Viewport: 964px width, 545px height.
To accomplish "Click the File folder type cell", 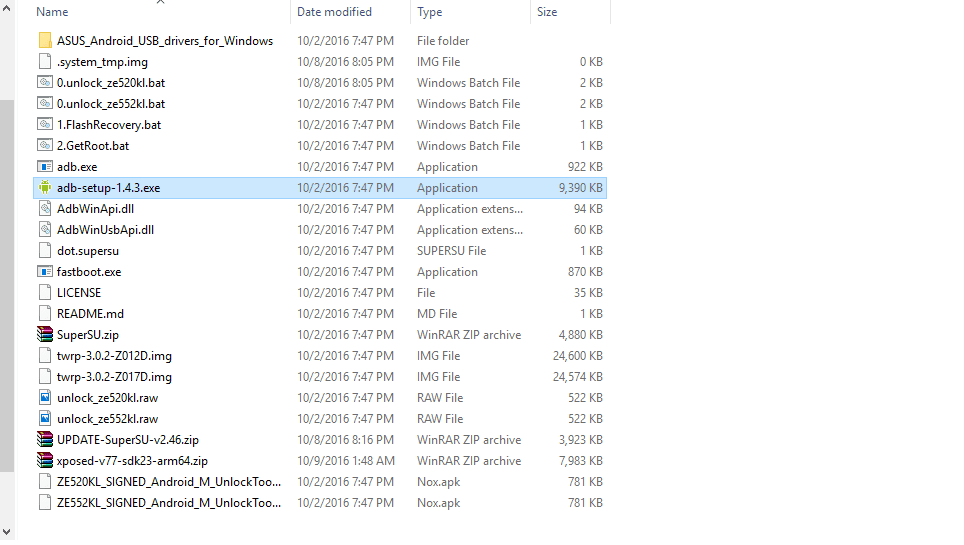I will pos(443,41).
